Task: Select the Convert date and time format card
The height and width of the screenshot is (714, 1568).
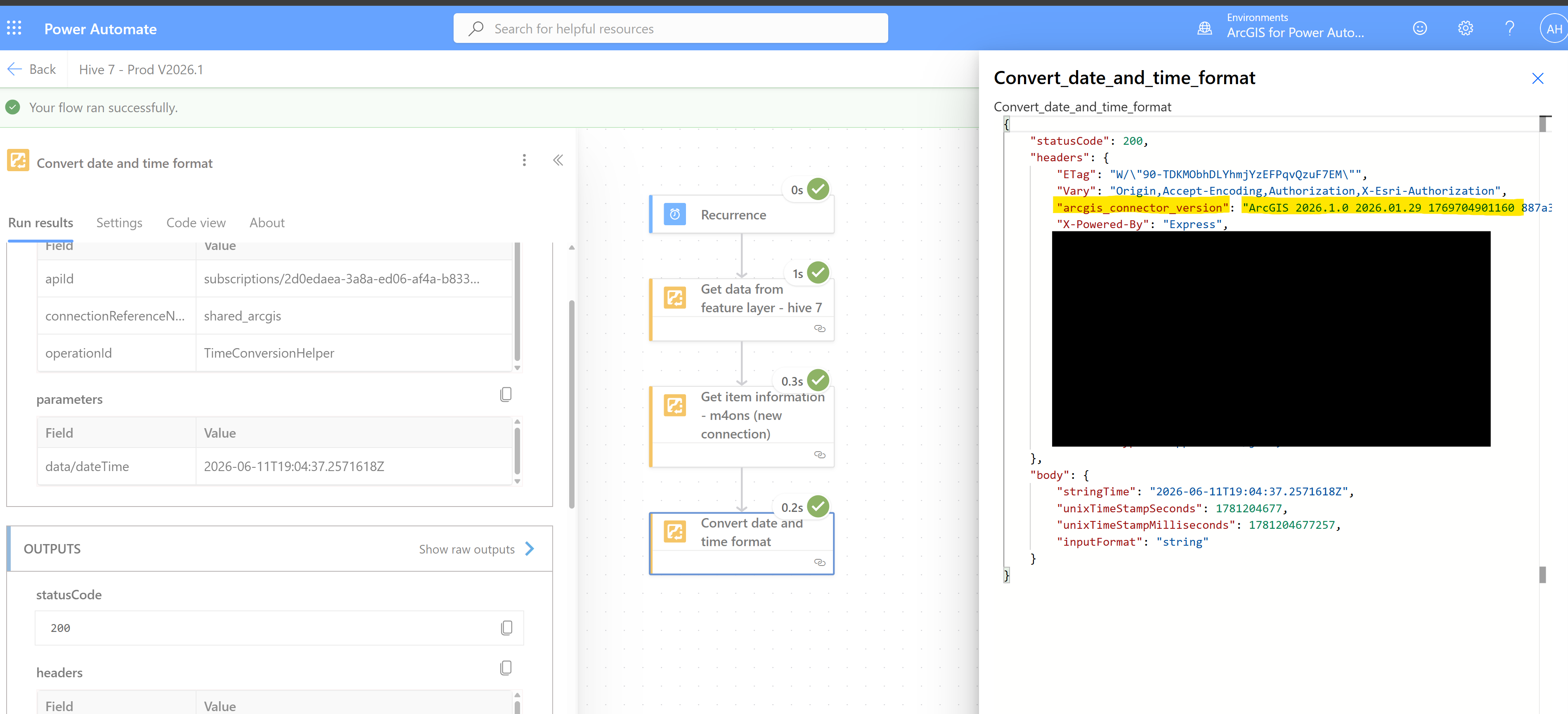Action: tap(741, 544)
